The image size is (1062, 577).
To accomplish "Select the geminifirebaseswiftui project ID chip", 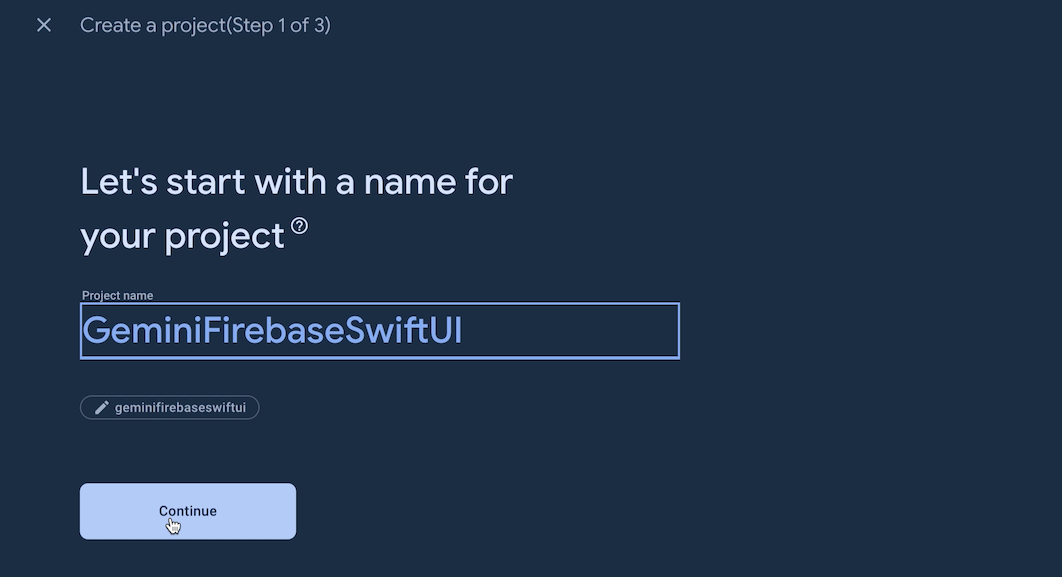I will coord(170,408).
